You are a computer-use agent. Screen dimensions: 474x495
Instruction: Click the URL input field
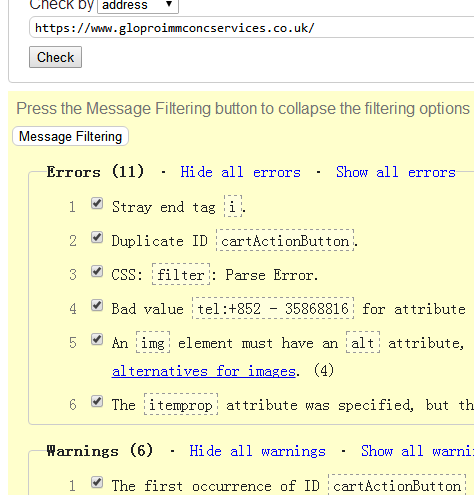(252, 27)
